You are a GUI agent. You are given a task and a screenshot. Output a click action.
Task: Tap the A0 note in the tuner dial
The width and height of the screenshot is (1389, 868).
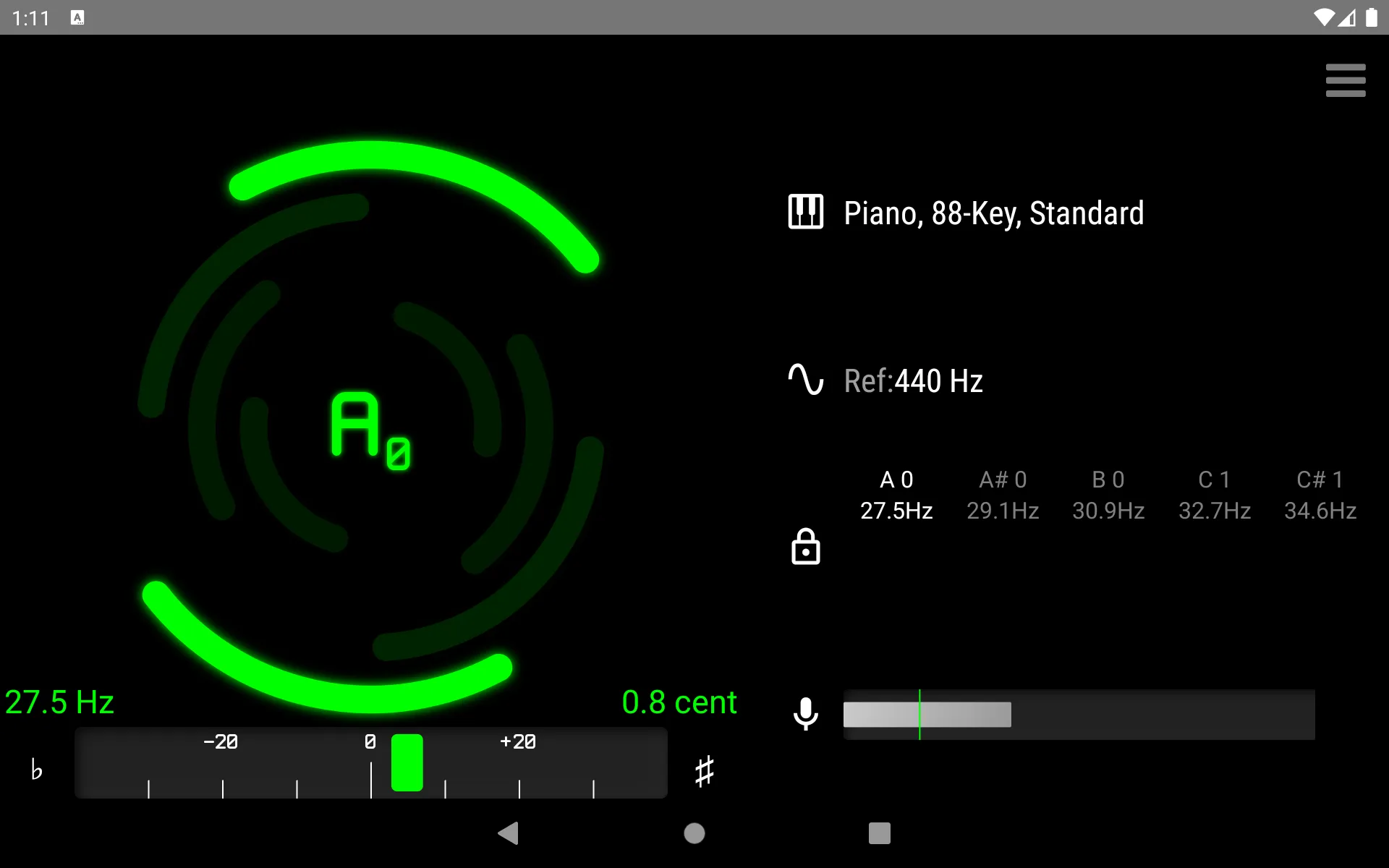tap(370, 431)
